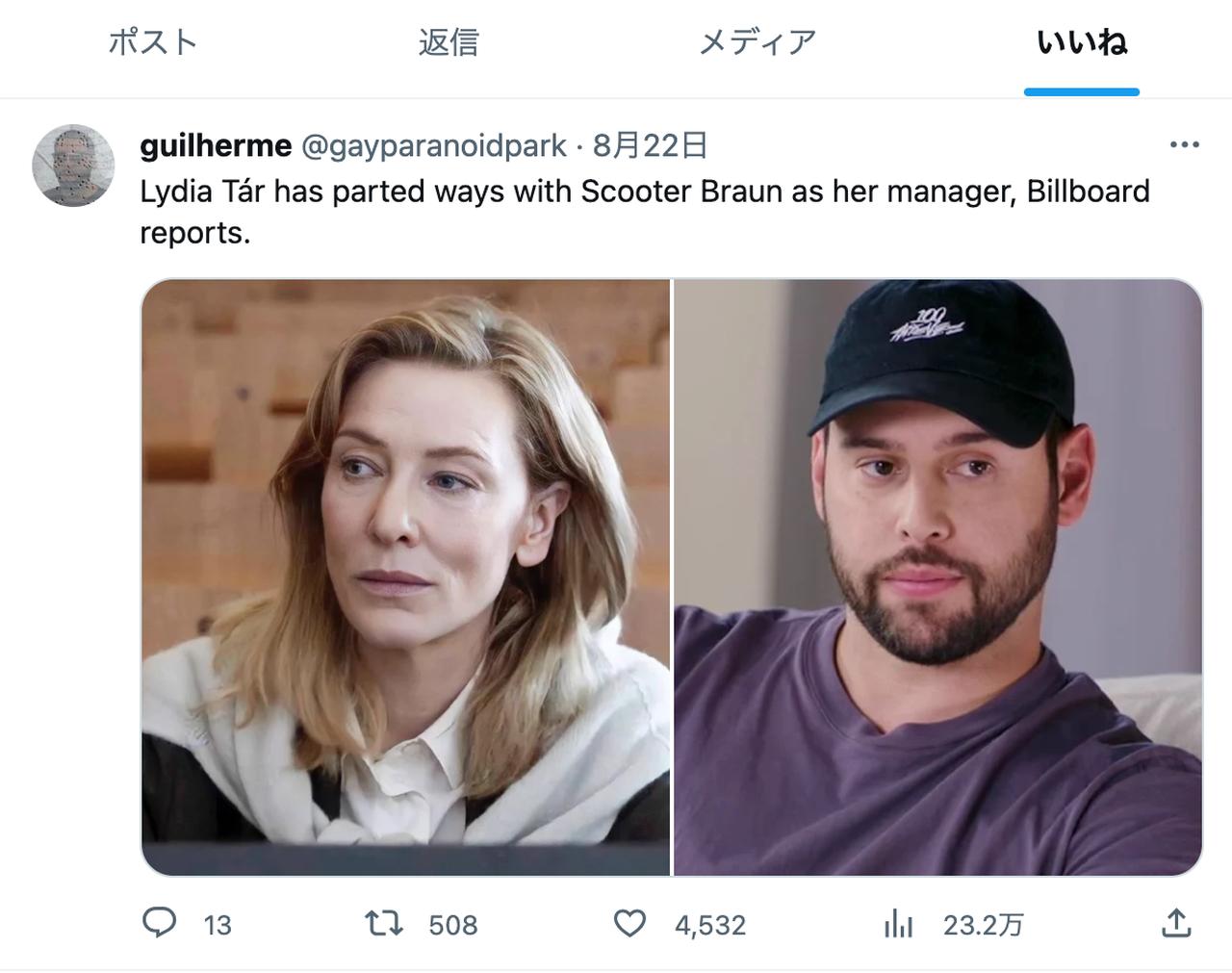Toggle the heart like icon
Viewport: 1232px width, 973px height.
pos(629,924)
